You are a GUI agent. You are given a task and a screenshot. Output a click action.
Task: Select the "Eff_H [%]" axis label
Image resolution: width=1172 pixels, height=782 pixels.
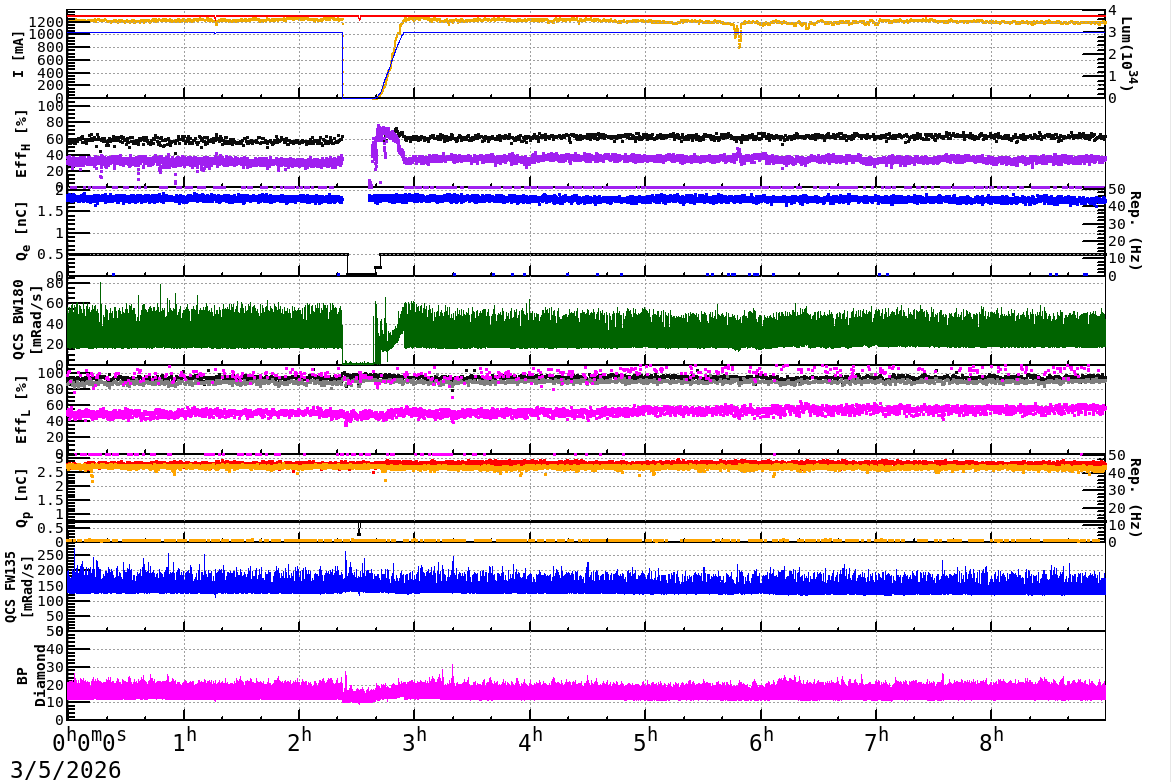tap(20, 144)
